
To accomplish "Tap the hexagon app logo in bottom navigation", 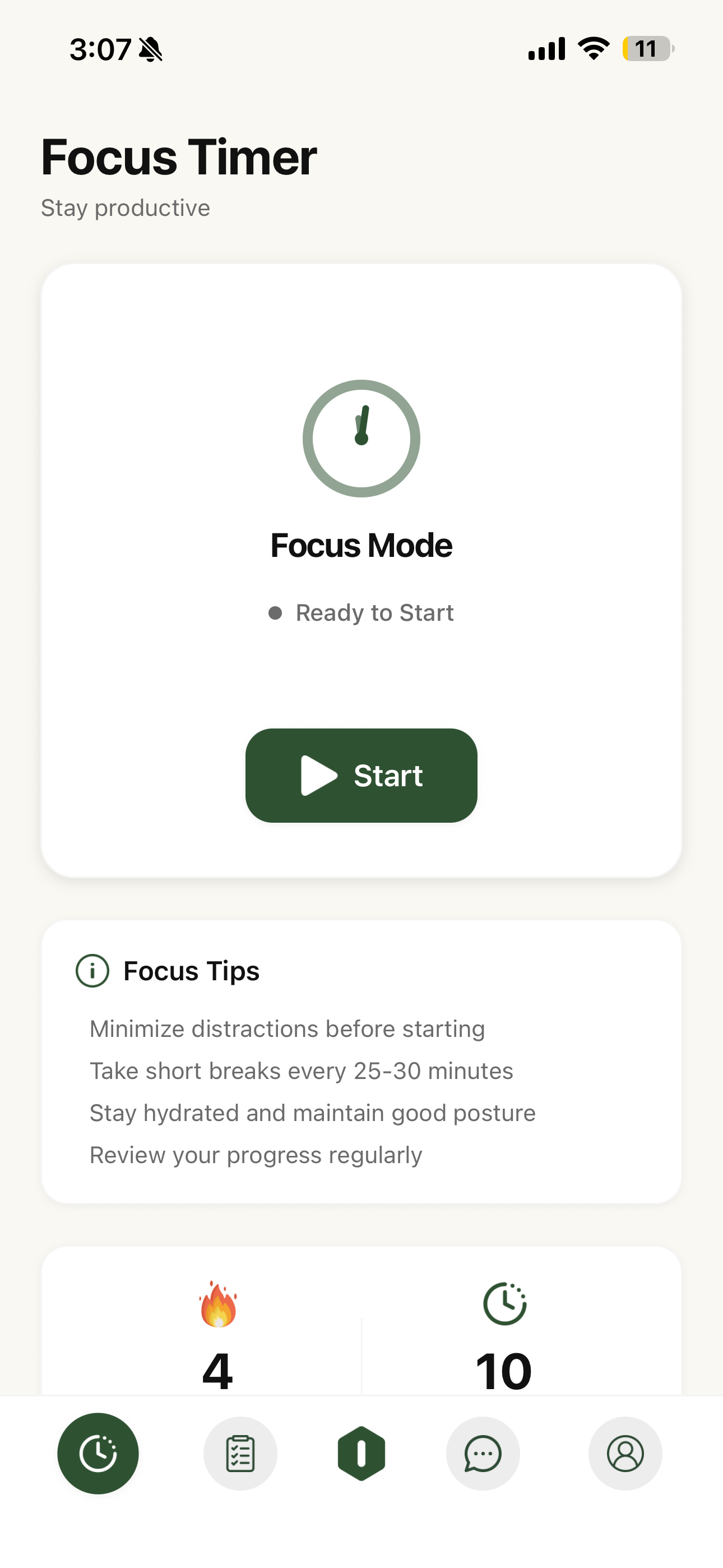I will pyautogui.click(x=361, y=1454).
